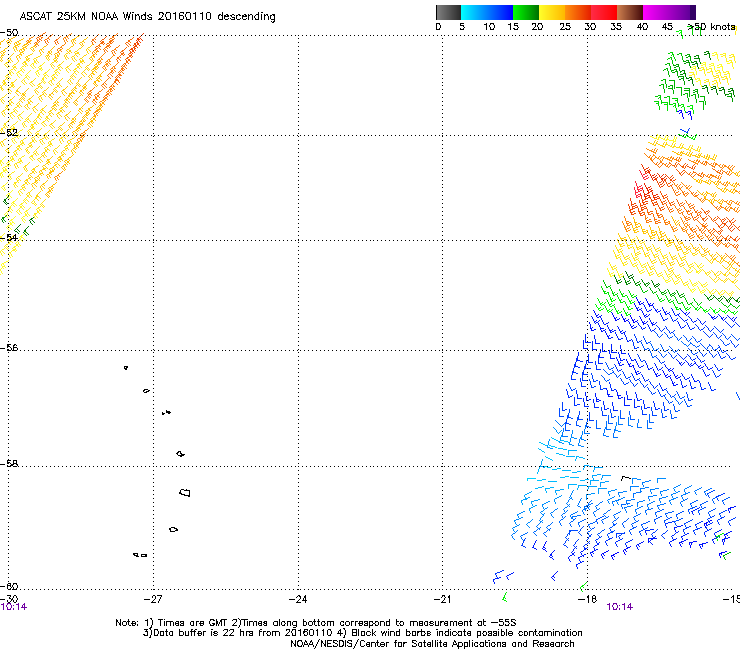
Task: Click the northernmost South Sandwich island outline
Action: (x=126, y=368)
